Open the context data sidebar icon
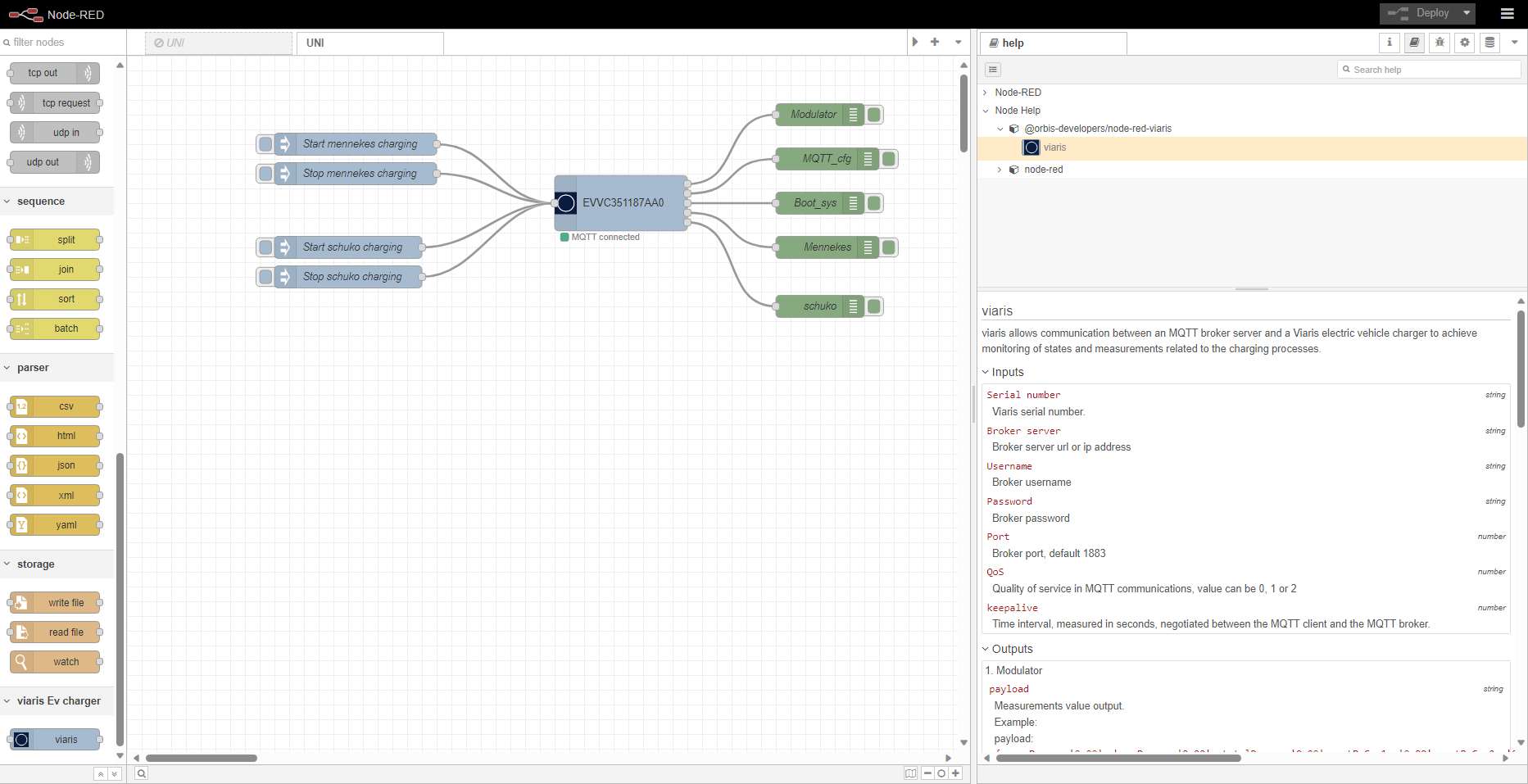 1489,43
